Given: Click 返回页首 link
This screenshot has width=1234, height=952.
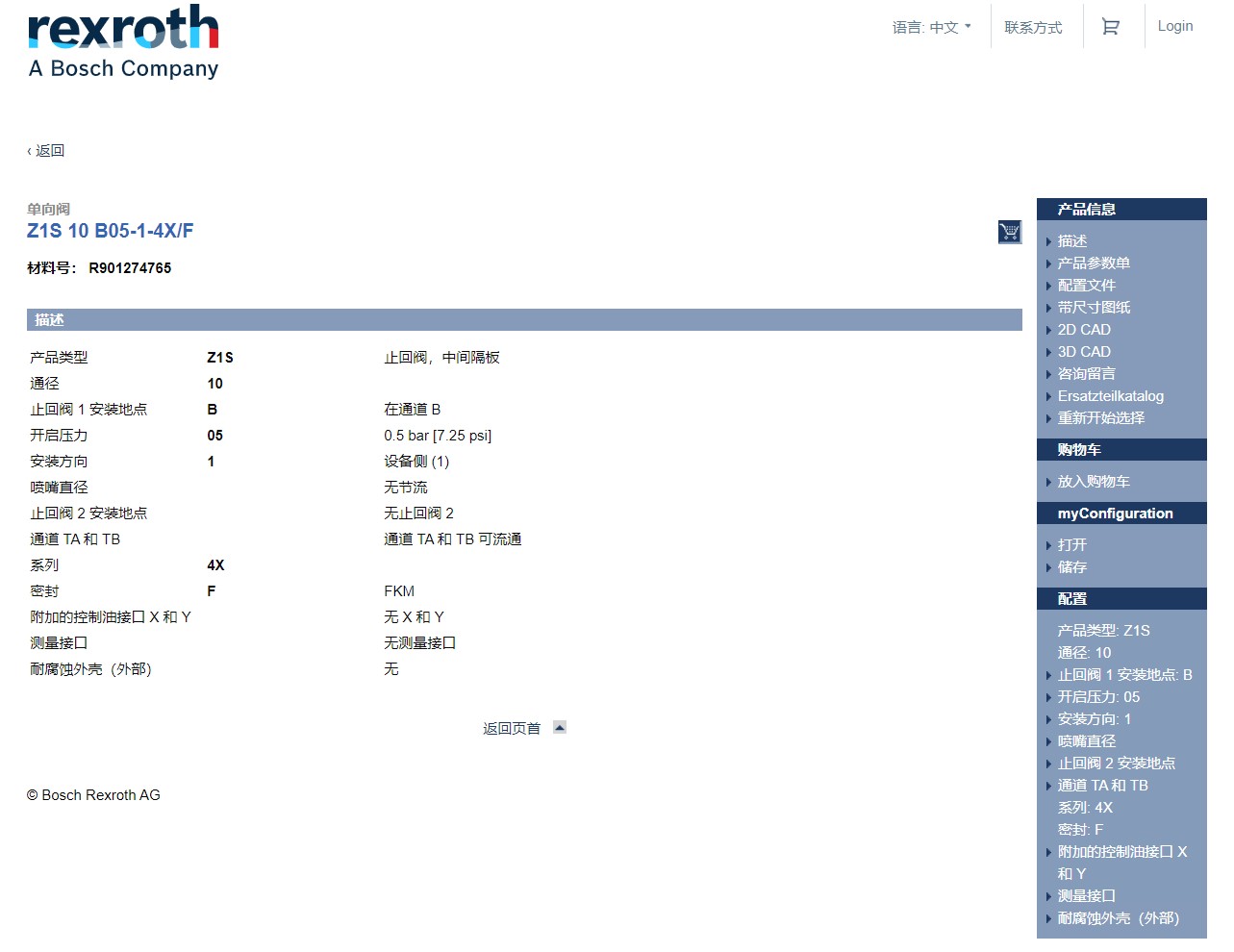Looking at the screenshot, I should [x=512, y=728].
